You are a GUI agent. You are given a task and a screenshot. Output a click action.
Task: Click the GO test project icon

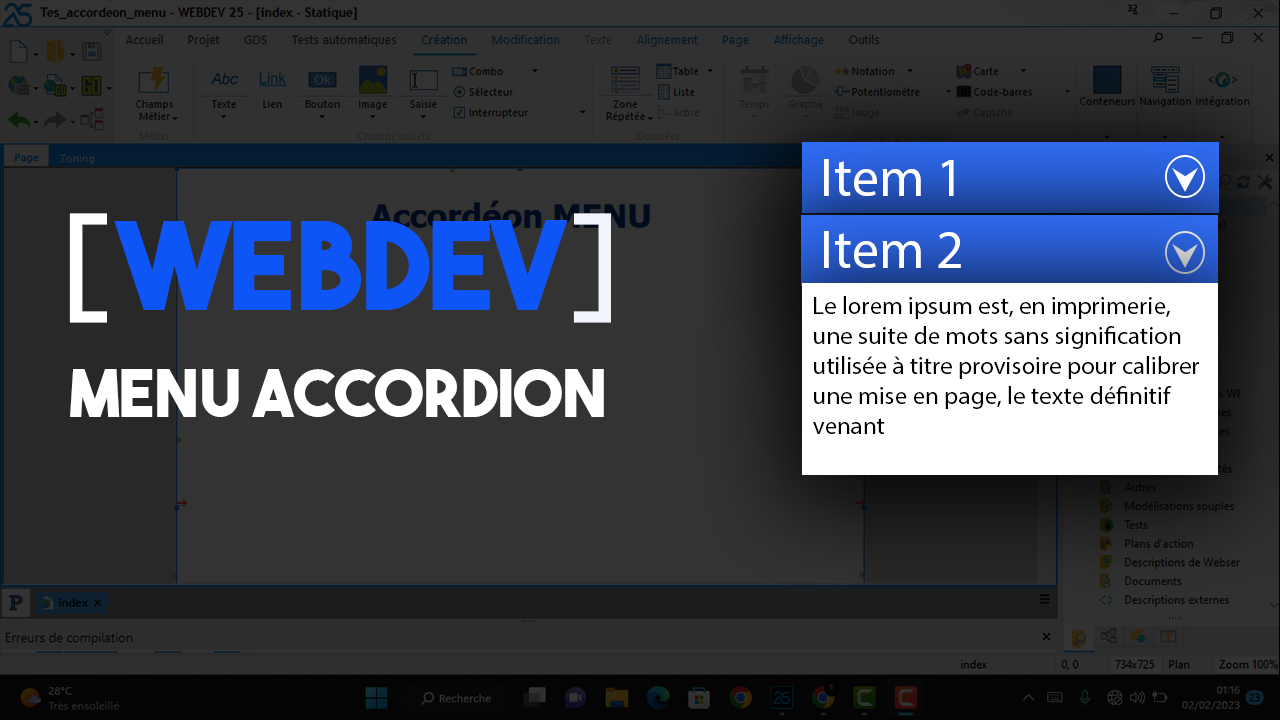pos(91,86)
